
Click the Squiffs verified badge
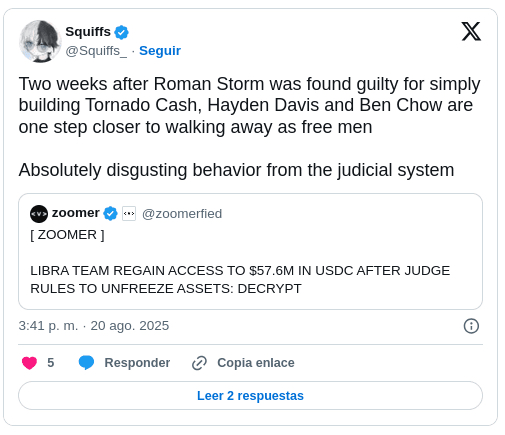tap(121, 32)
